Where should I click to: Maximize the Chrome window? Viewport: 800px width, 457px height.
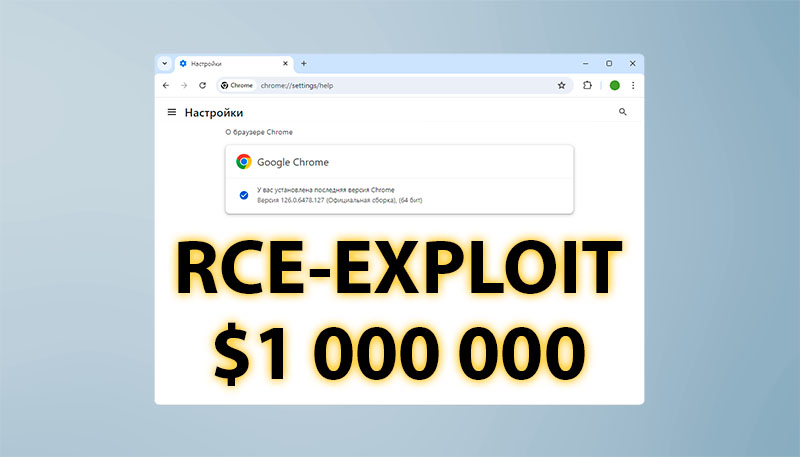point(609,63)
